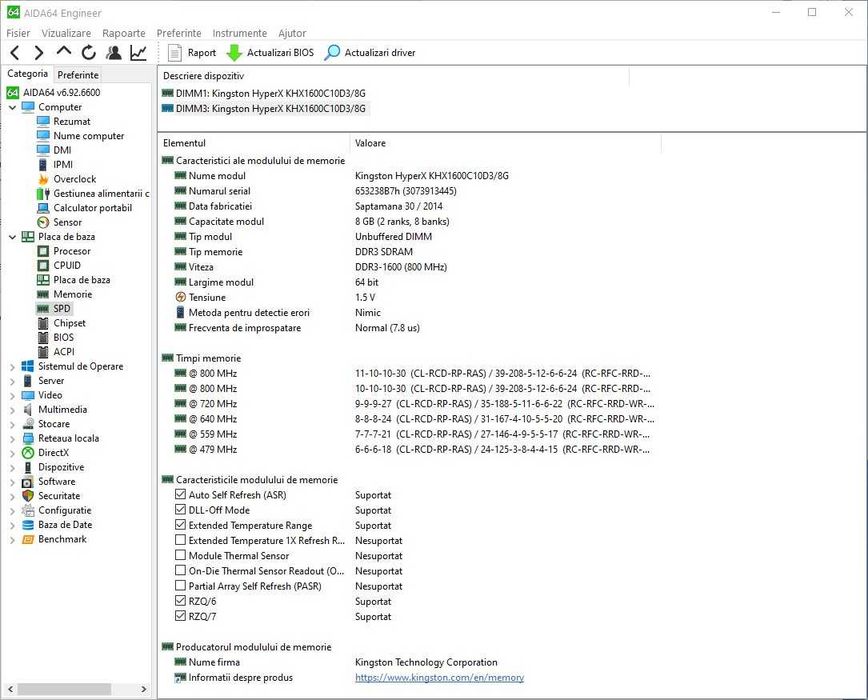The height and width of the screenshot is (700, 868).
Task: Click the green Actualizari BIOS arrow
Action: (x=234, y=53)
